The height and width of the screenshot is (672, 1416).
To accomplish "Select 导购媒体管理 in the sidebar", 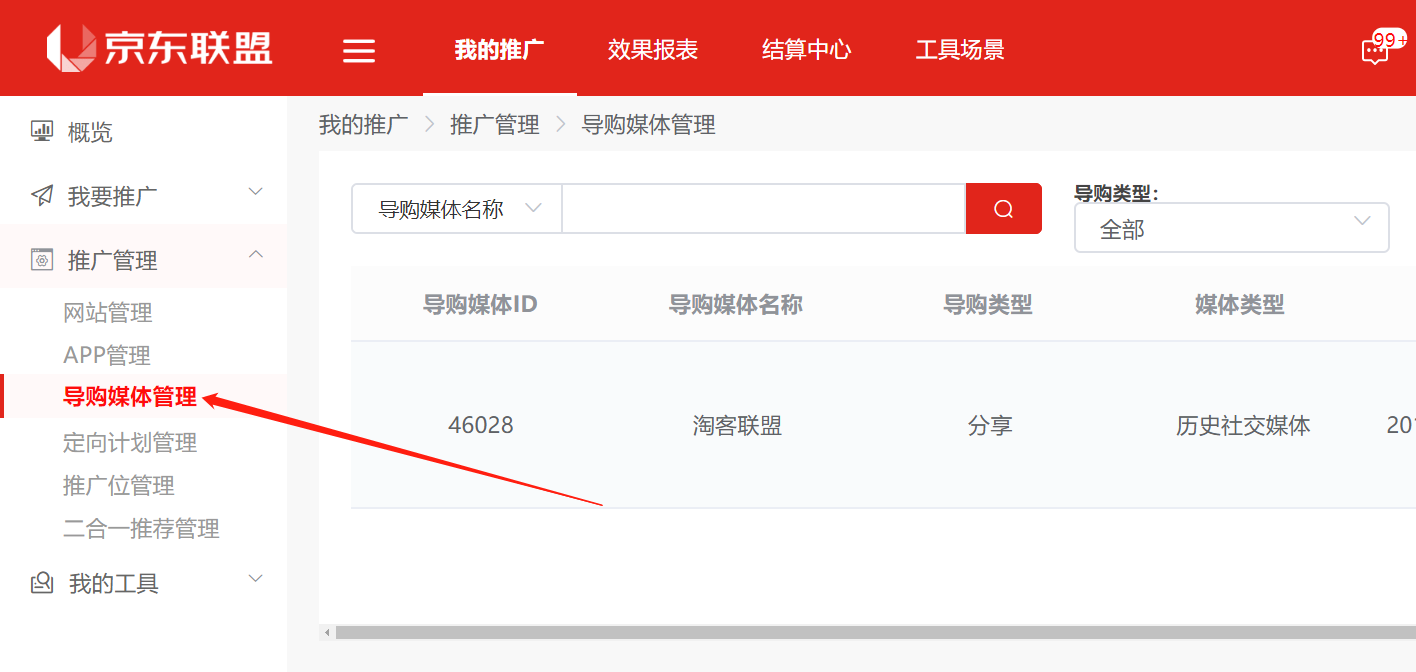I will 130,397.
